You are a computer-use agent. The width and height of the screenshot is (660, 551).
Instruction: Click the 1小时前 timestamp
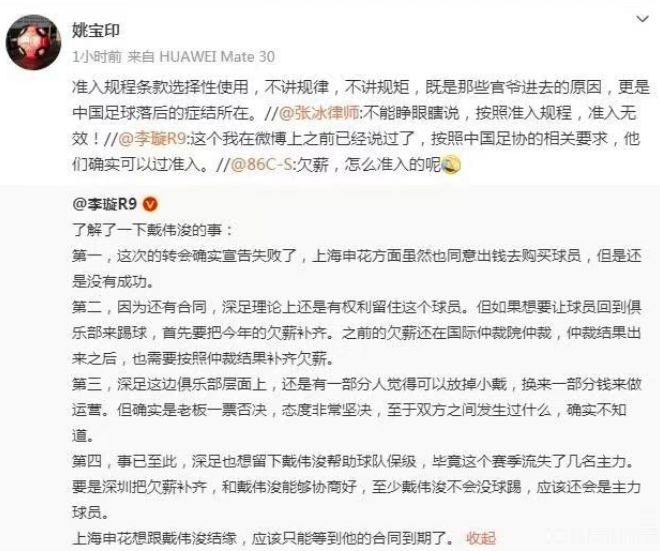pos(96,56)
